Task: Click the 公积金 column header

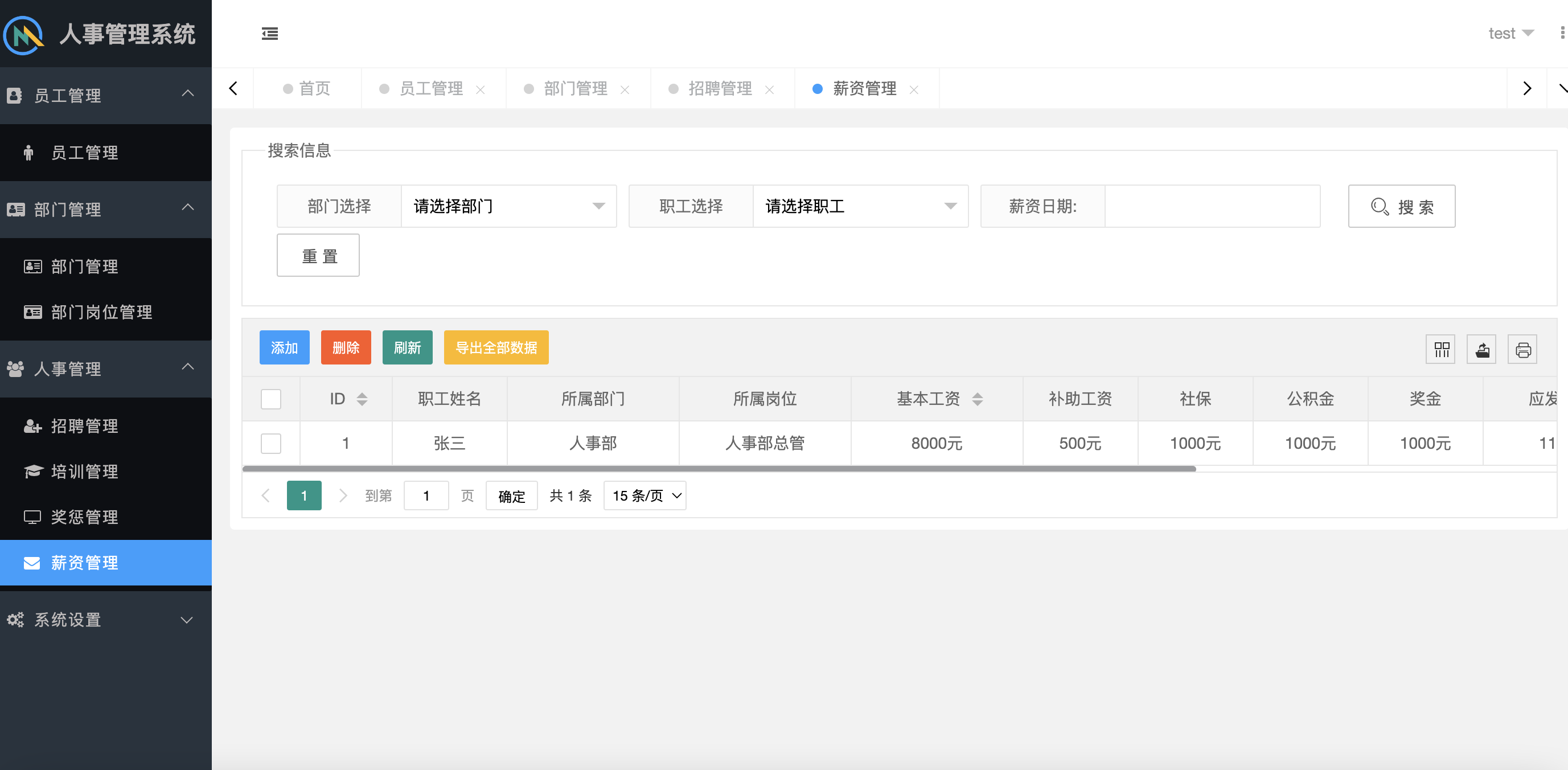Action: [1311, 399]
